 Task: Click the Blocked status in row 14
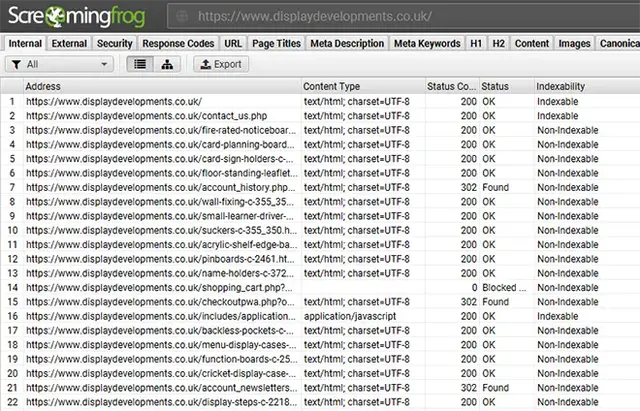[x=504, y=288]
